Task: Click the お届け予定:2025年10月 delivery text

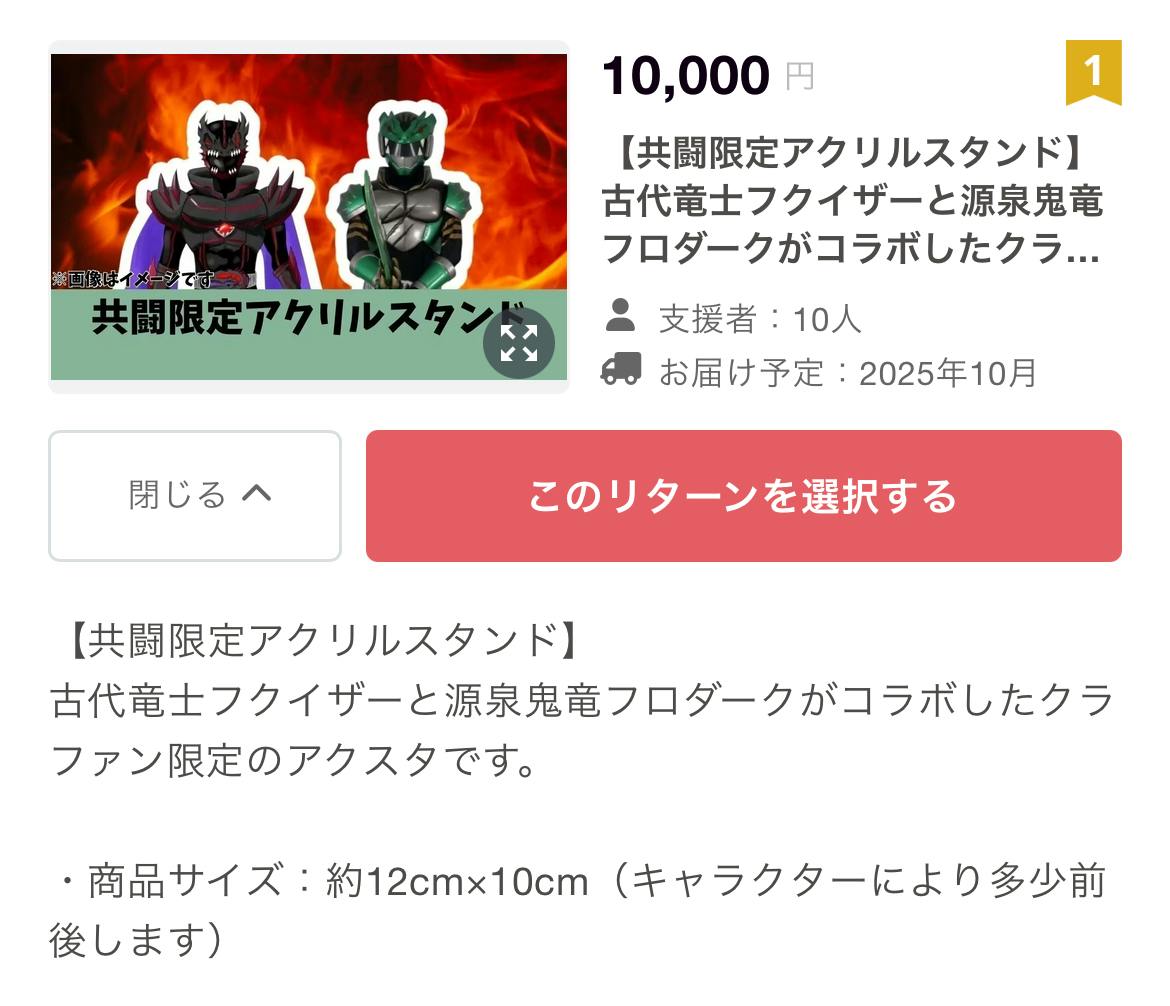Action: pyautogui.click(x=848, y=372)
